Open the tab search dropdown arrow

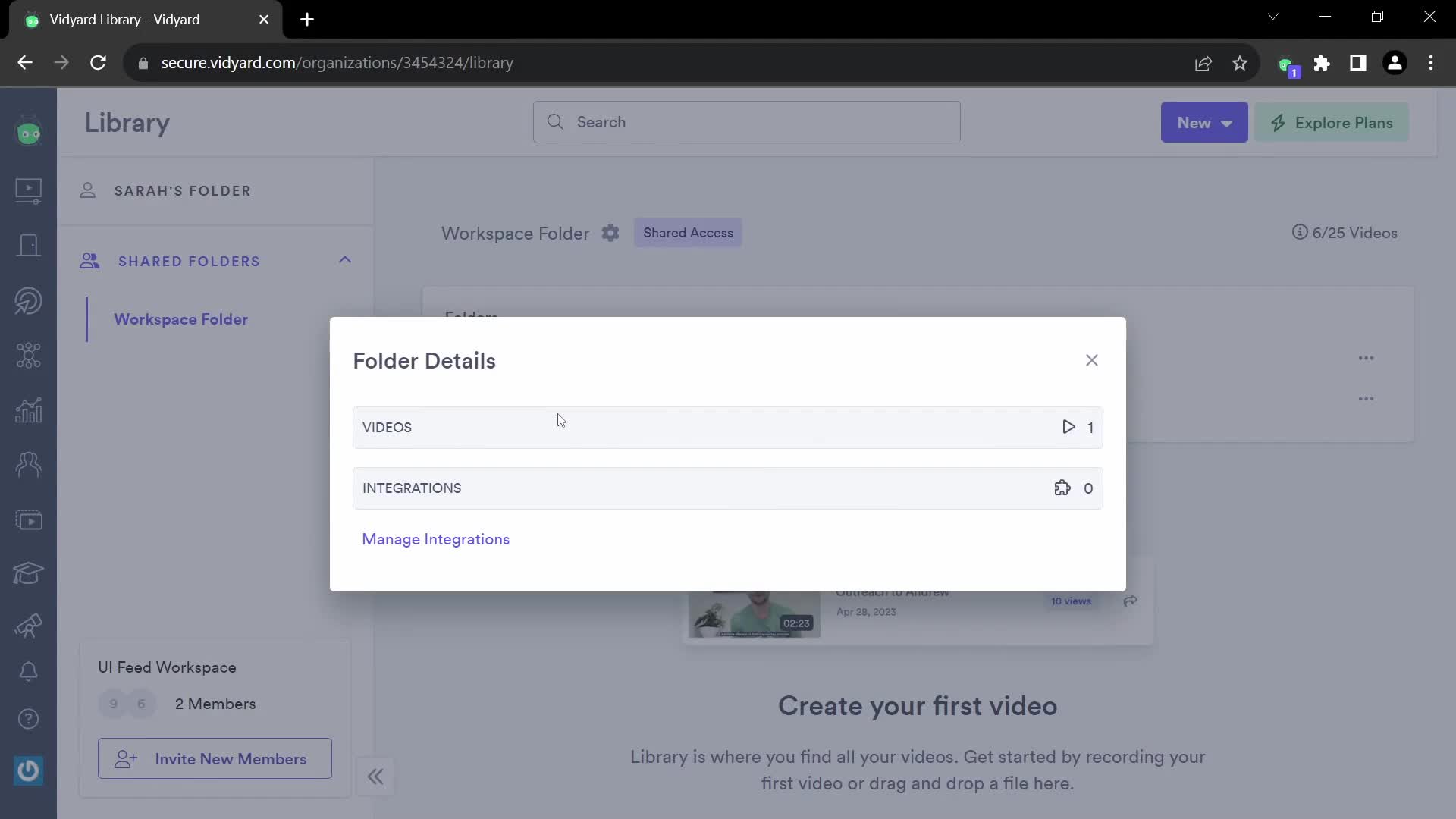click(1273, 17)
